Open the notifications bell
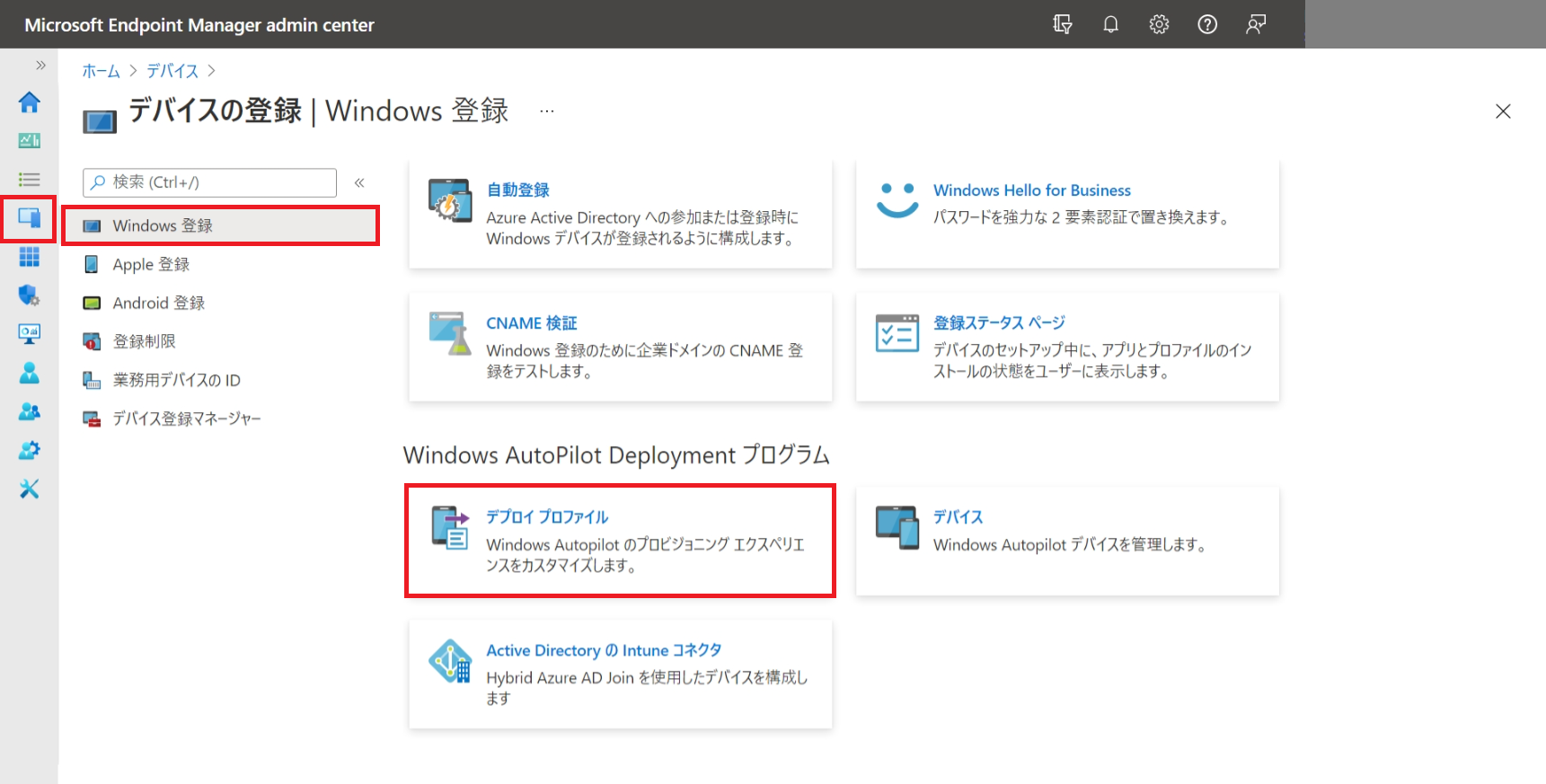 coord(1111,24)
